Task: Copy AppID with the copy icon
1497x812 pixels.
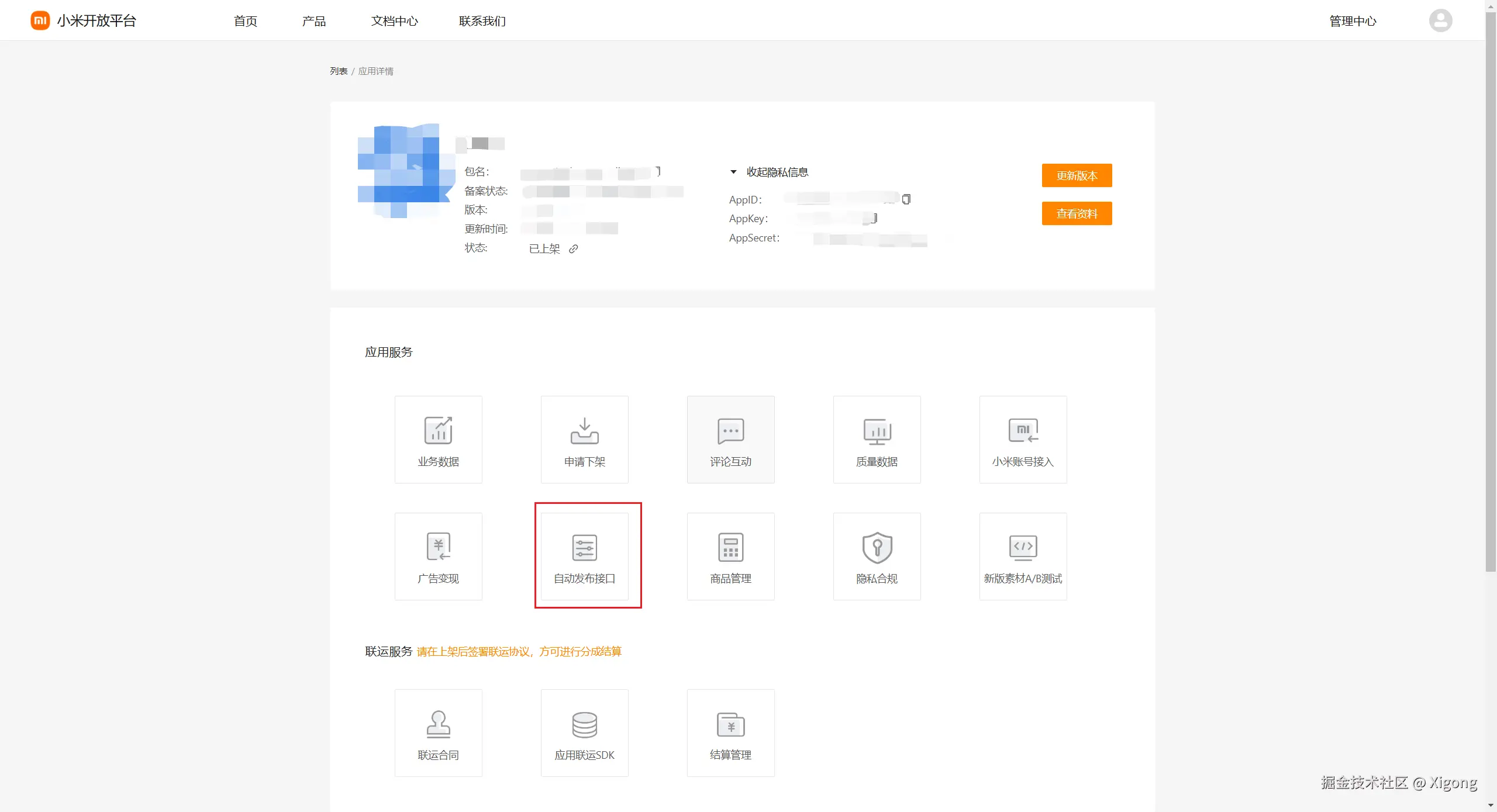Action: tap(906, 199)
